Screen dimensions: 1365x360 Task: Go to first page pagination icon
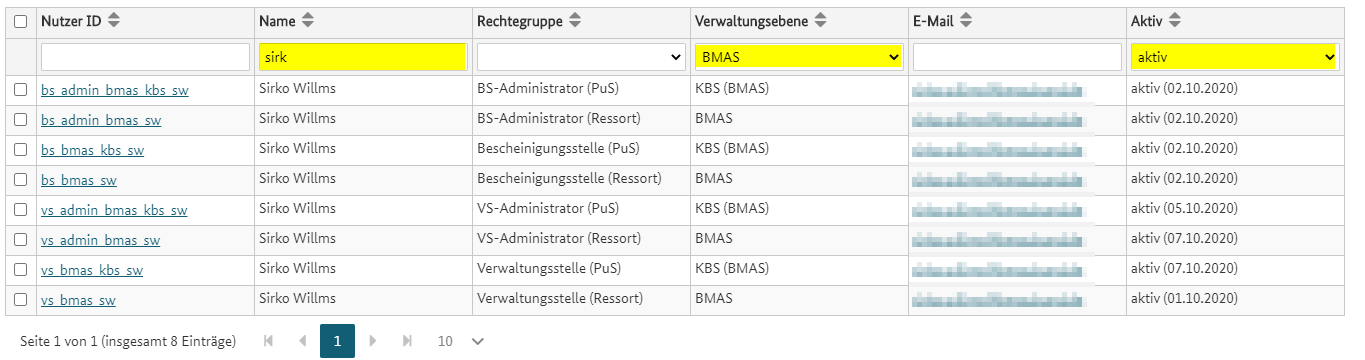(x=268, y=341)
